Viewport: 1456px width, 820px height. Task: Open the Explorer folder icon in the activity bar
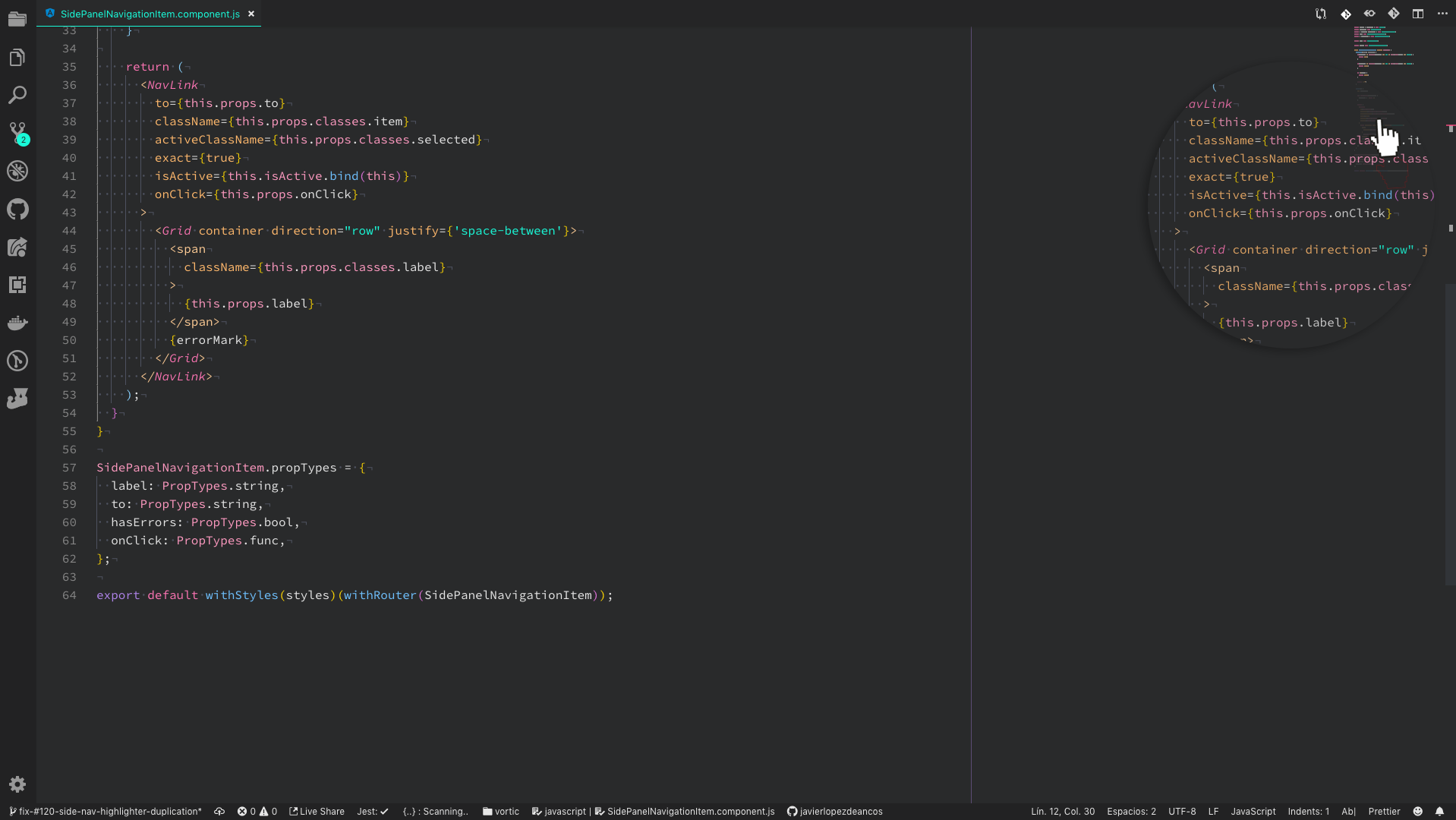[18, 18]
